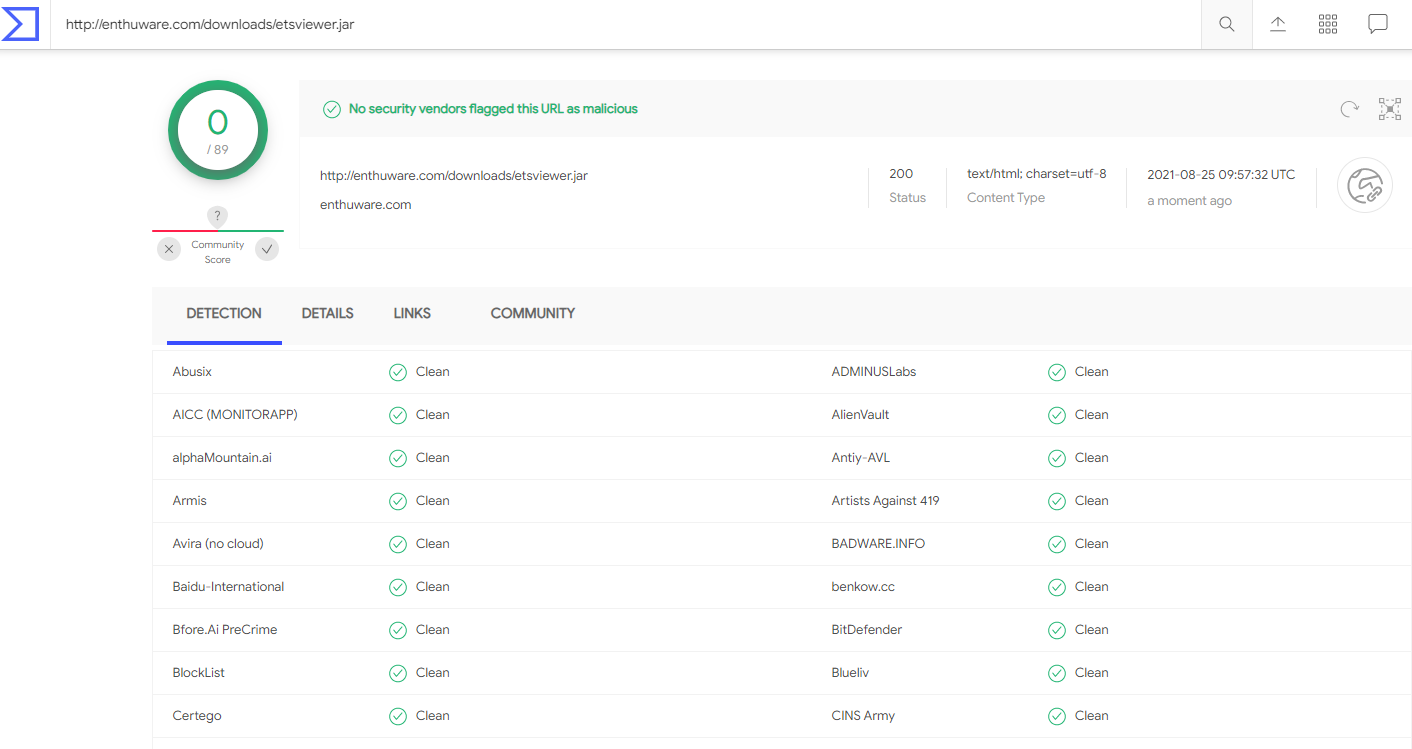1412x749 pixels.
Task: Click the search magnifier icon
Action: 1226,25
